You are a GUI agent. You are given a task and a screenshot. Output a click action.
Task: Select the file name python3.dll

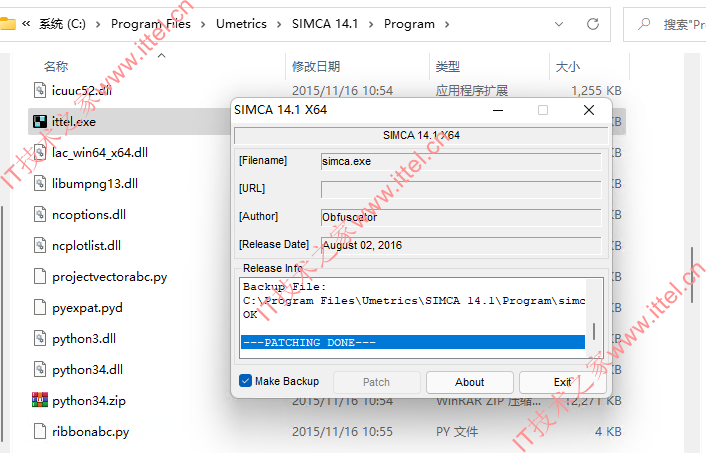[x=84, y=339]
